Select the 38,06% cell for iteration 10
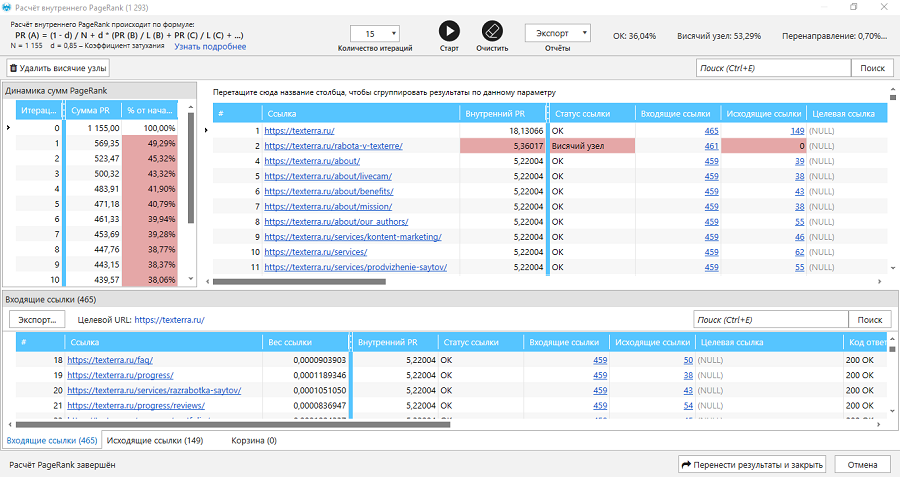 tap(149, 280)
